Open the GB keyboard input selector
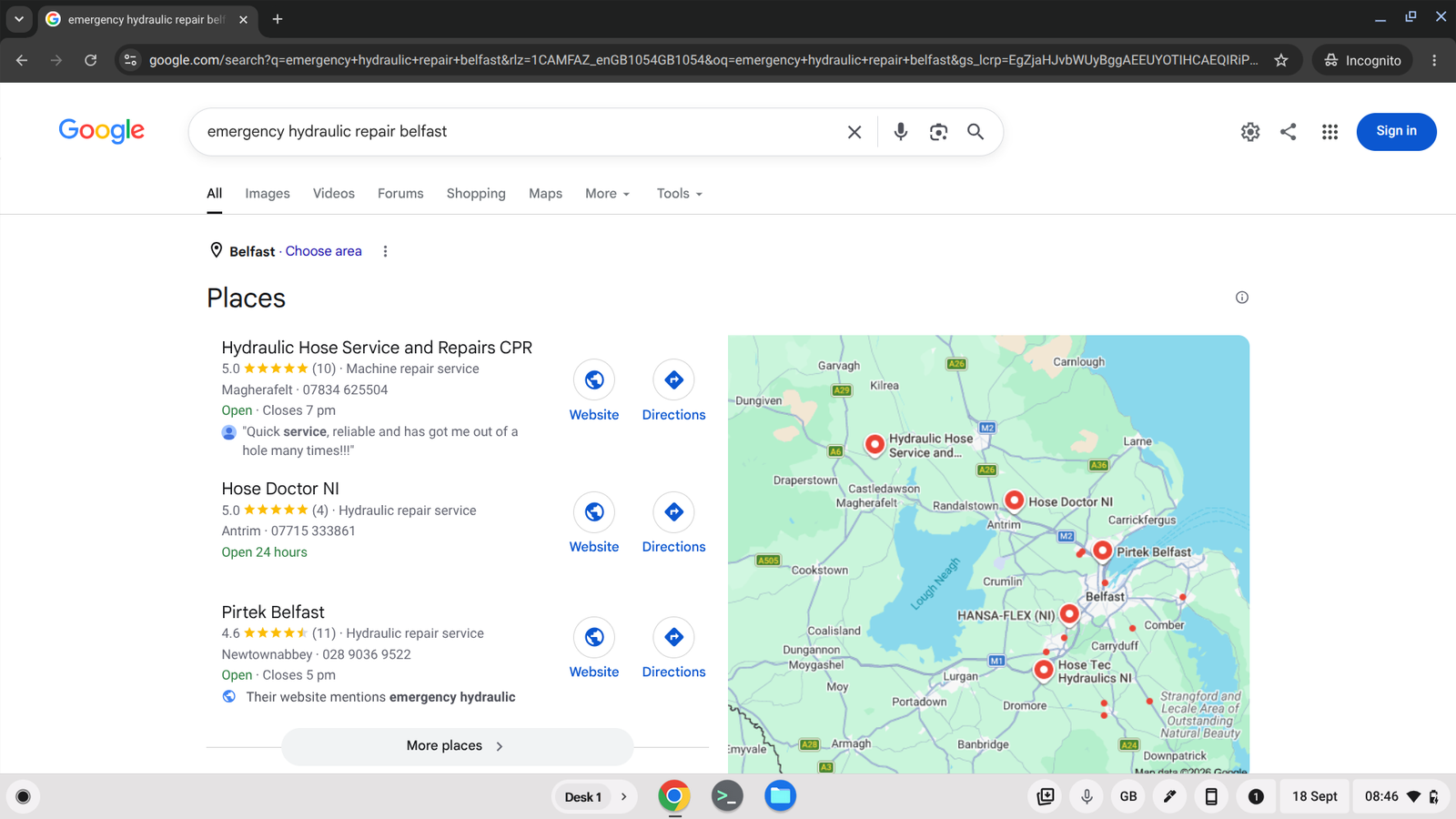This screenshot has height=819, width=1456. pyautogui.click(x=1128, y=797)
